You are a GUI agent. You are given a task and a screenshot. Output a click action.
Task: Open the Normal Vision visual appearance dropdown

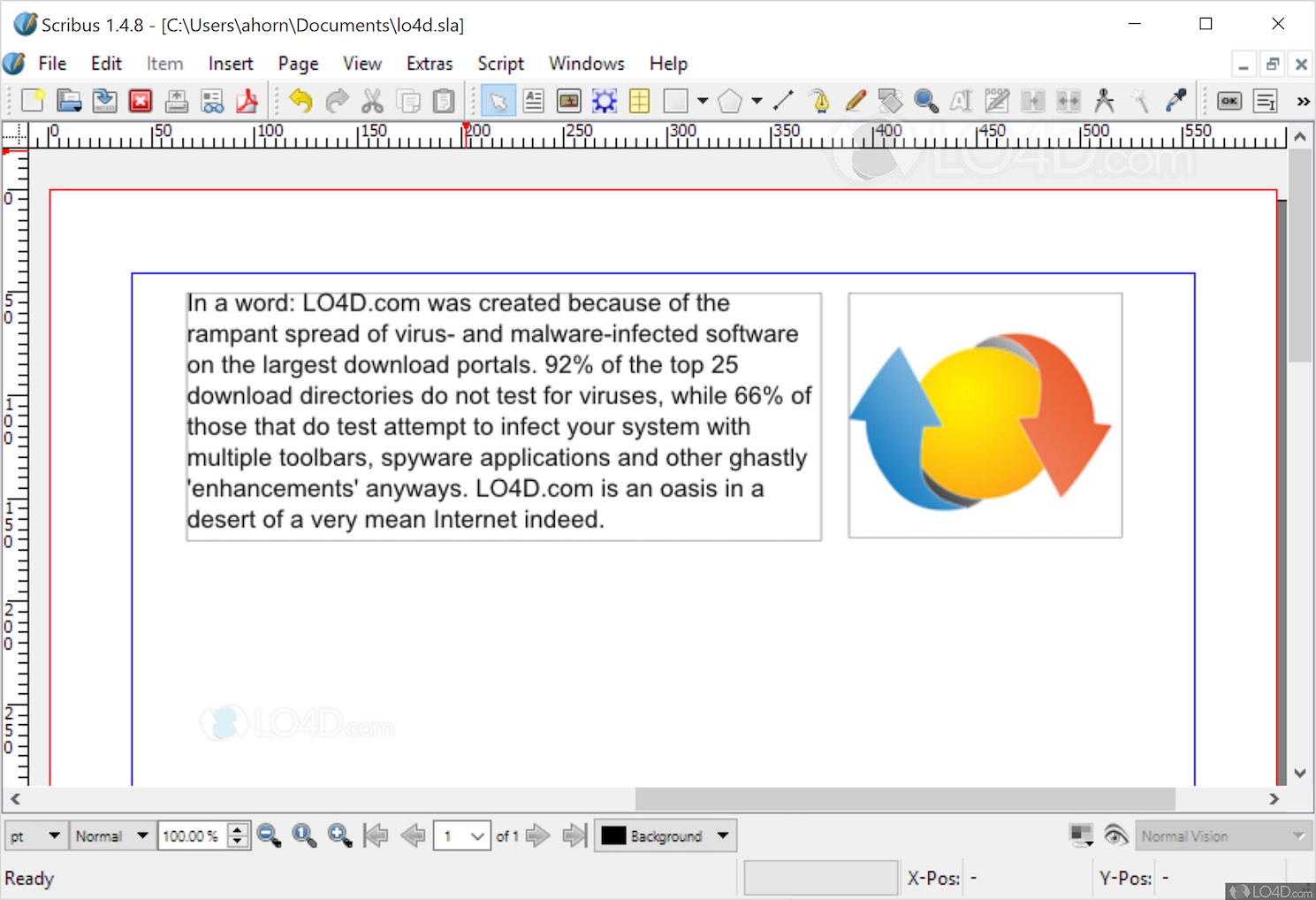click(1223, 835)
